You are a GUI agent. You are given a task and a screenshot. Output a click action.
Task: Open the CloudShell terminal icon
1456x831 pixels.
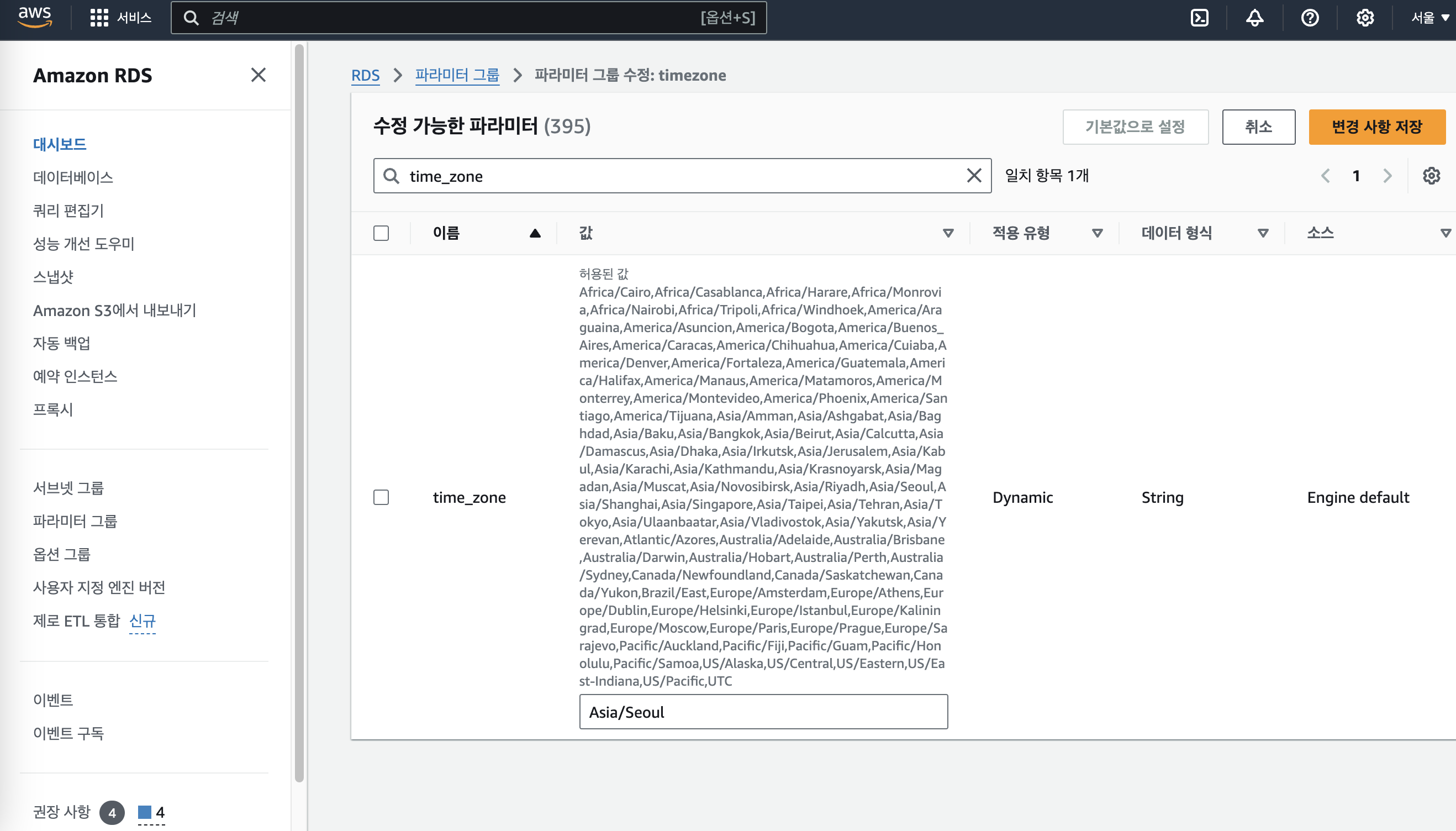coord(1199,18)
